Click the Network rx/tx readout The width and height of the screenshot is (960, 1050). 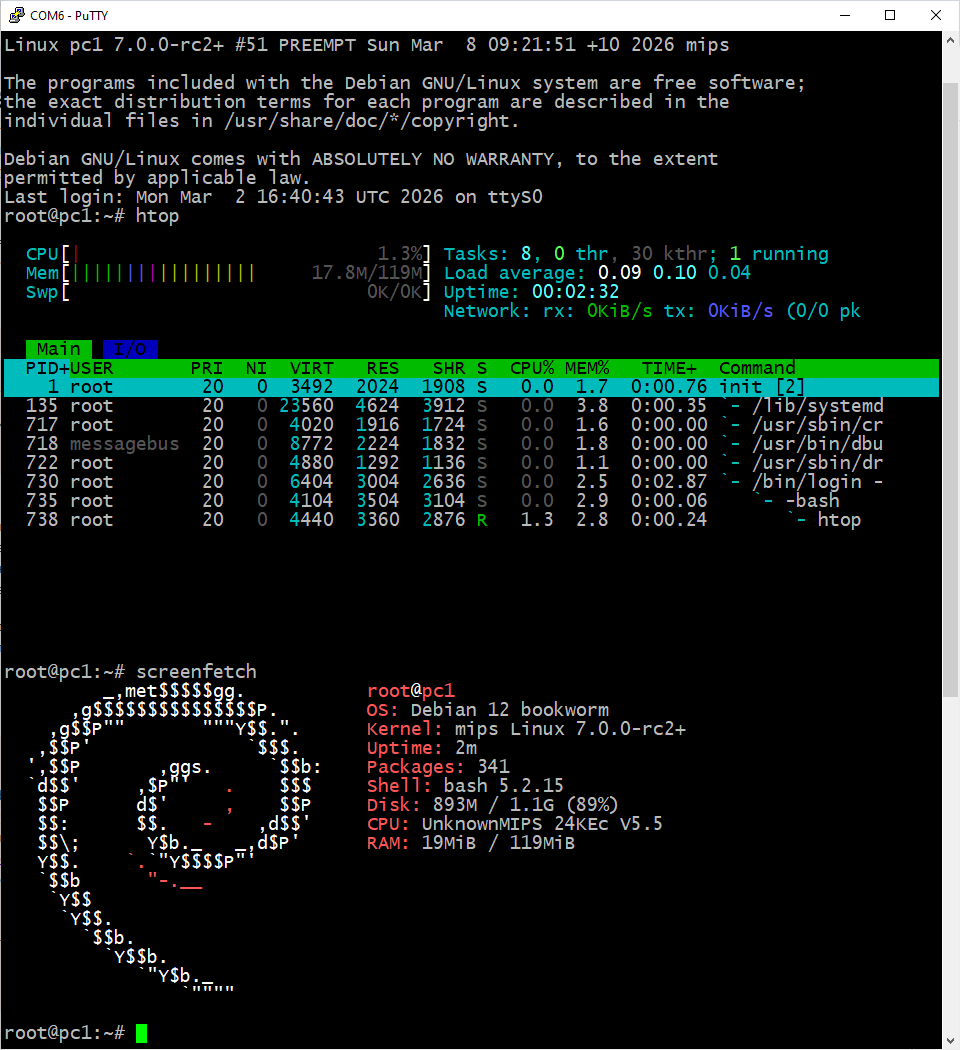click(652, 311)
